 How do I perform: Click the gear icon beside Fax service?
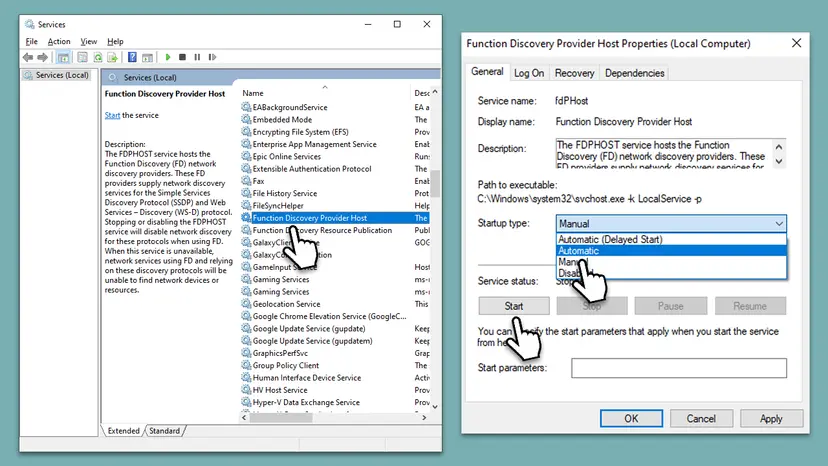pos(246,181)
